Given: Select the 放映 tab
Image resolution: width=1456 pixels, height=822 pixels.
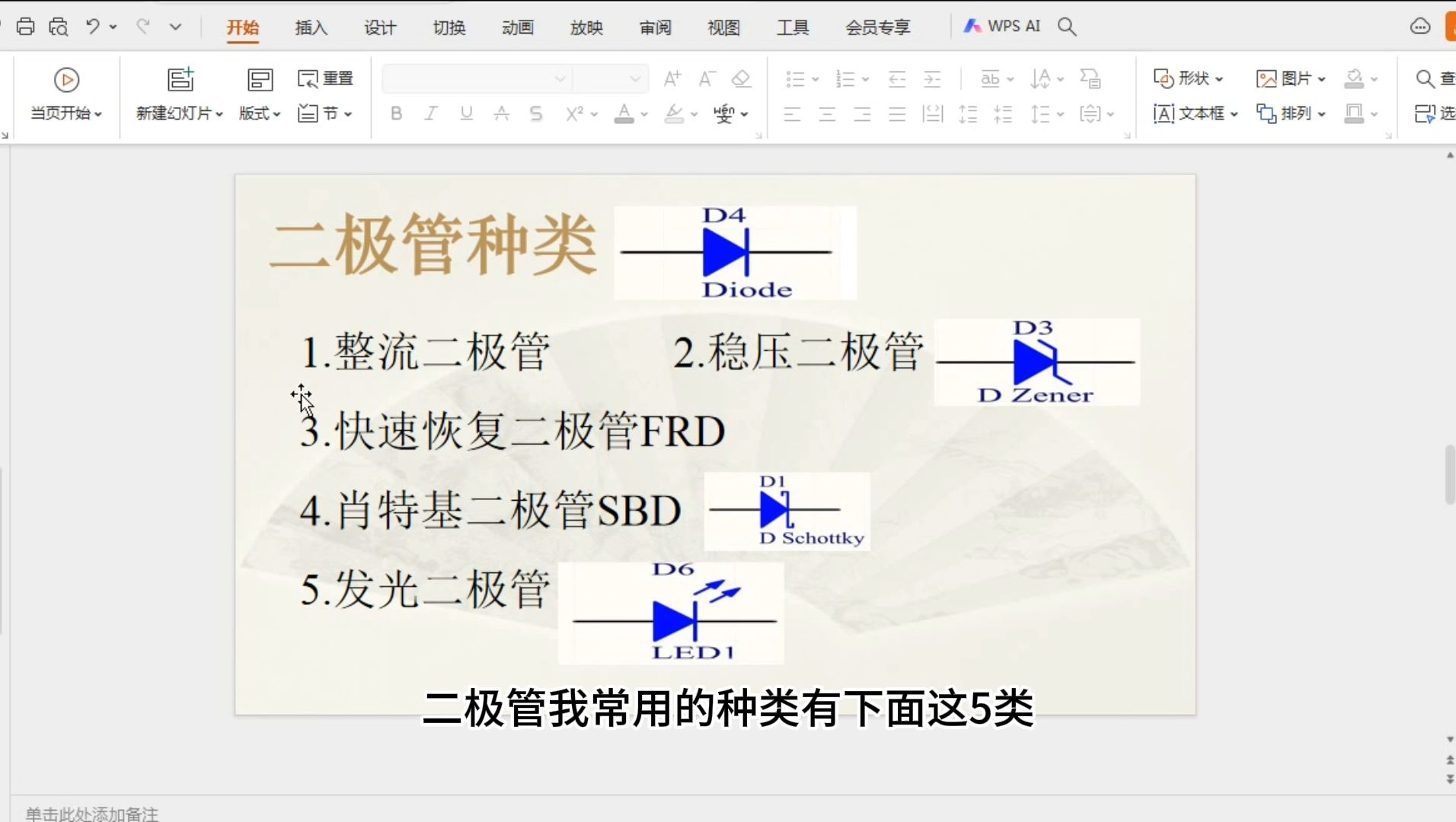Looking at the screenshot, I should [x=586, y=27].
